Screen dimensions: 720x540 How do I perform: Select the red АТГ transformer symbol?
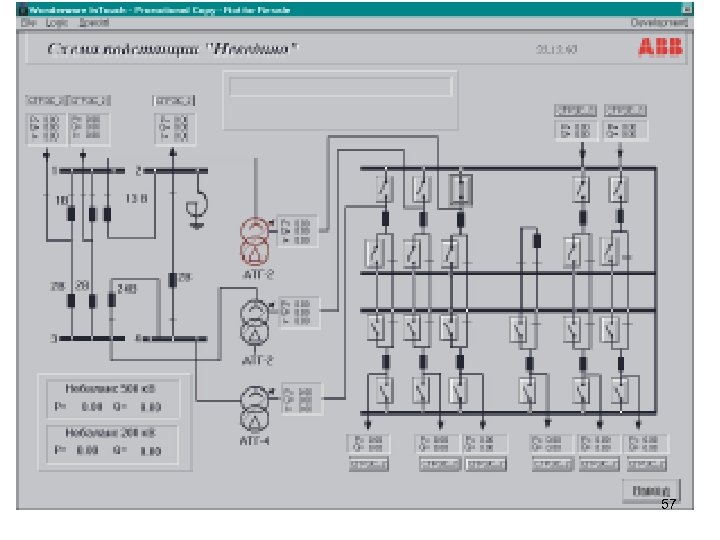[255, 242]
